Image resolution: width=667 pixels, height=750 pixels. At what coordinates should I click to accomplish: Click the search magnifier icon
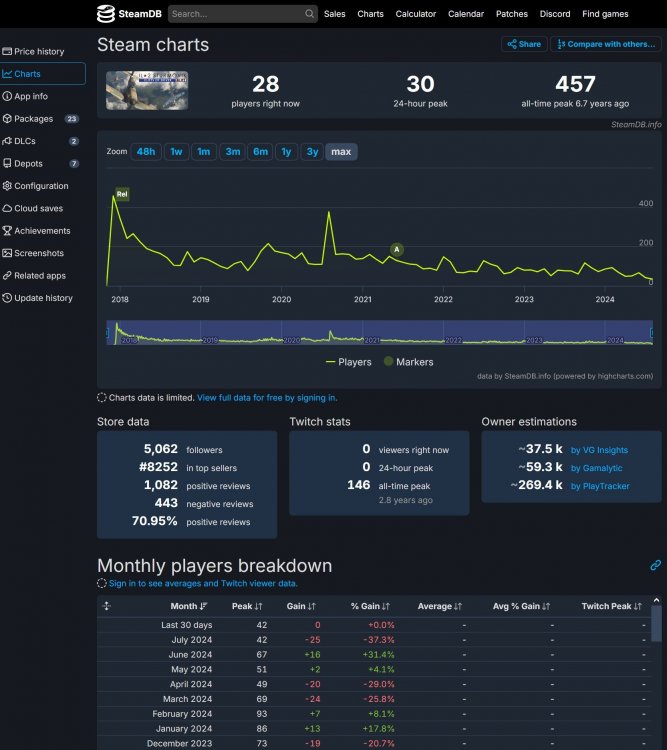click(x=309, y=14)
